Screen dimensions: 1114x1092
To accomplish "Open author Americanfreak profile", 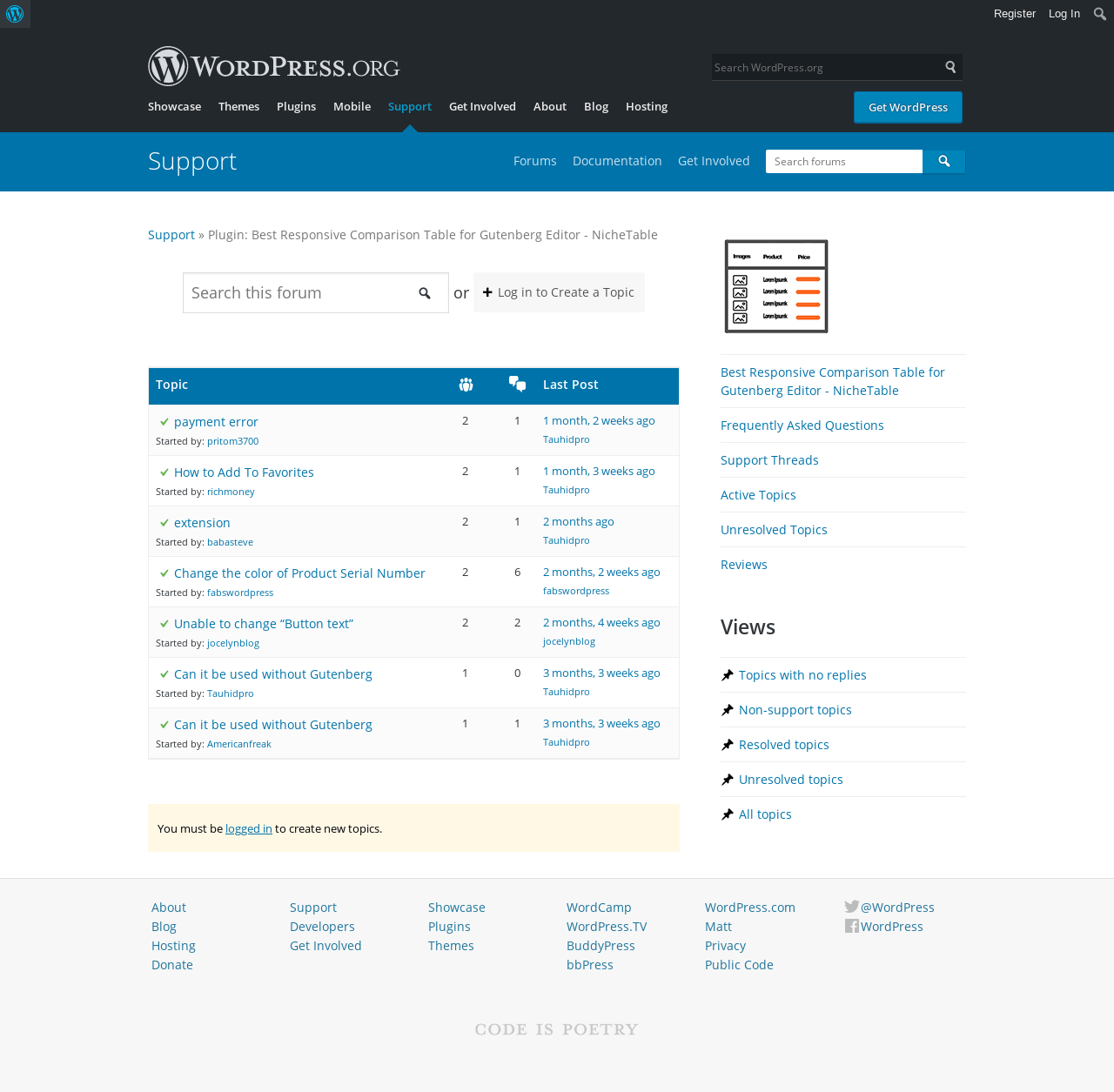I will pyautogui.click(x=239, y=744).
